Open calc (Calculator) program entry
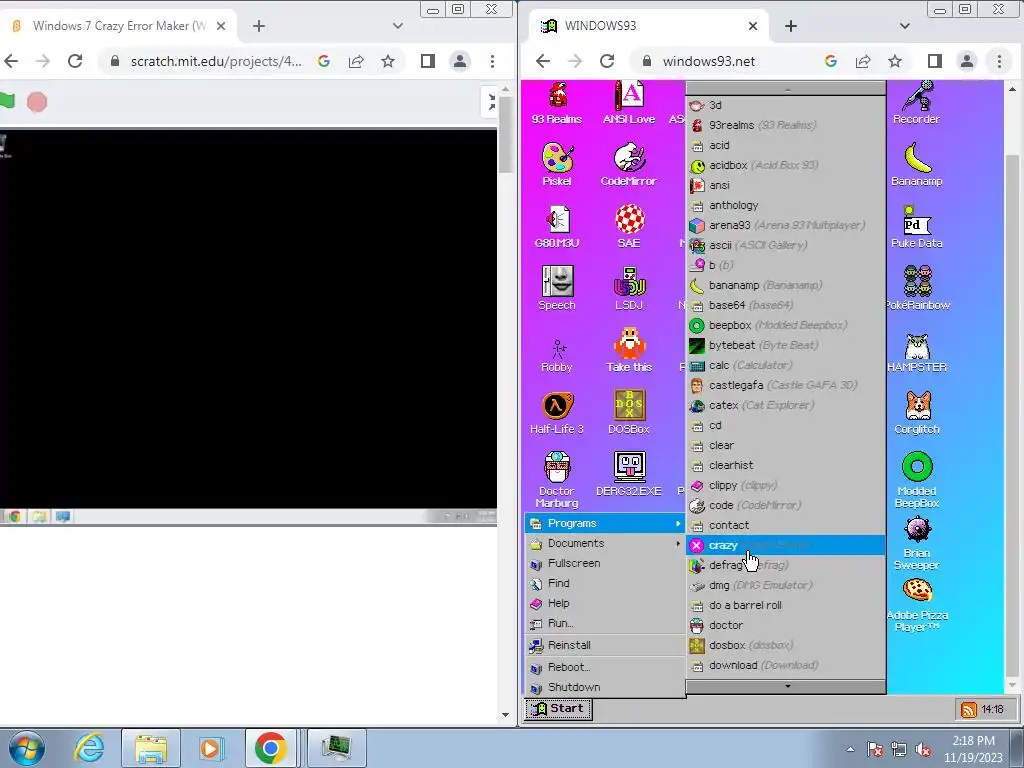The height and width of the screenshot is (768, 1024). point(786,365)
